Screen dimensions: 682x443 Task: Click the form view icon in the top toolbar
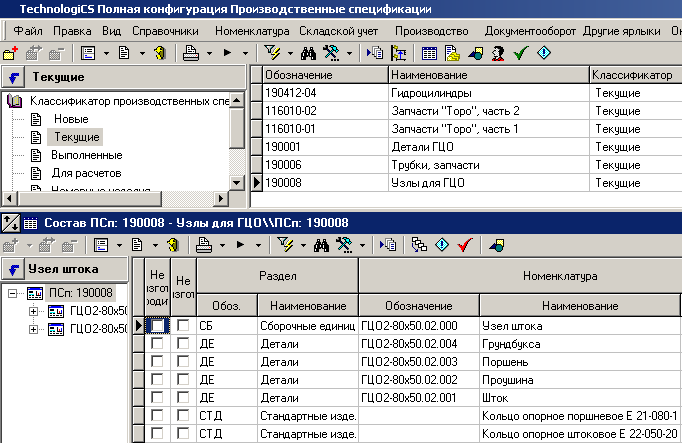pyautogui.click(x=88, y=53)
